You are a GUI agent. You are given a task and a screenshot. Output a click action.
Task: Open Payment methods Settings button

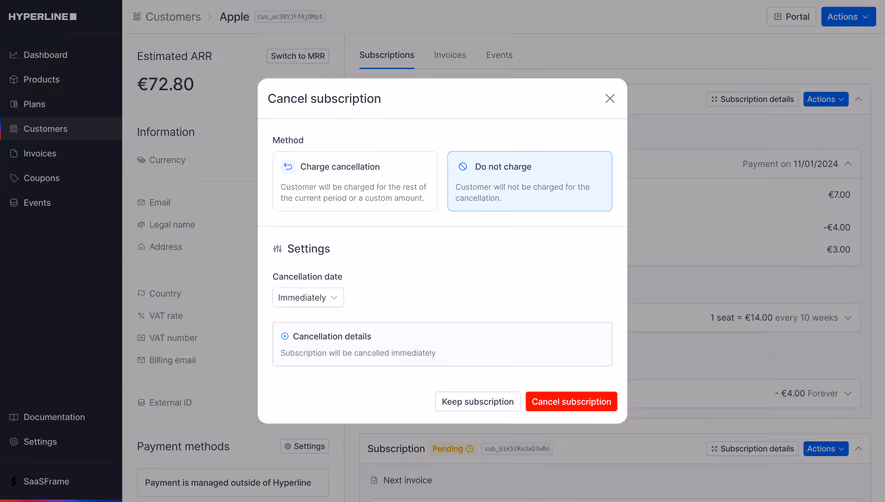pos(304,447)
